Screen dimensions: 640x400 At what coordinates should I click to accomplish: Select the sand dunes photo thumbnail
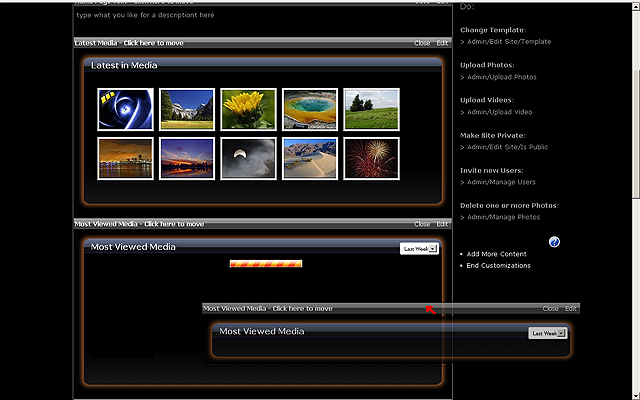click(310, 158)
